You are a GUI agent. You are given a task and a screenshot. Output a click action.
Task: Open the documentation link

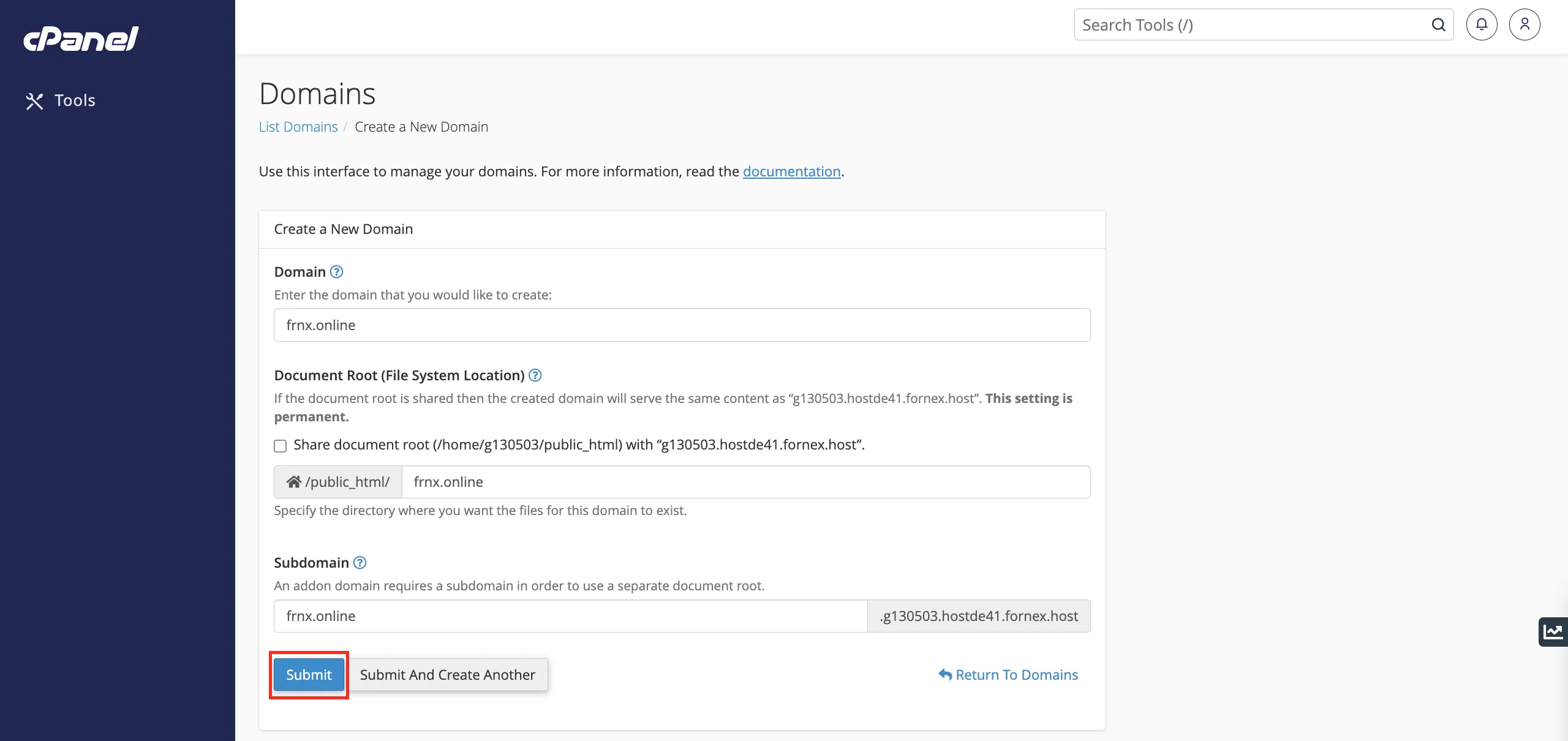[791, 171]
